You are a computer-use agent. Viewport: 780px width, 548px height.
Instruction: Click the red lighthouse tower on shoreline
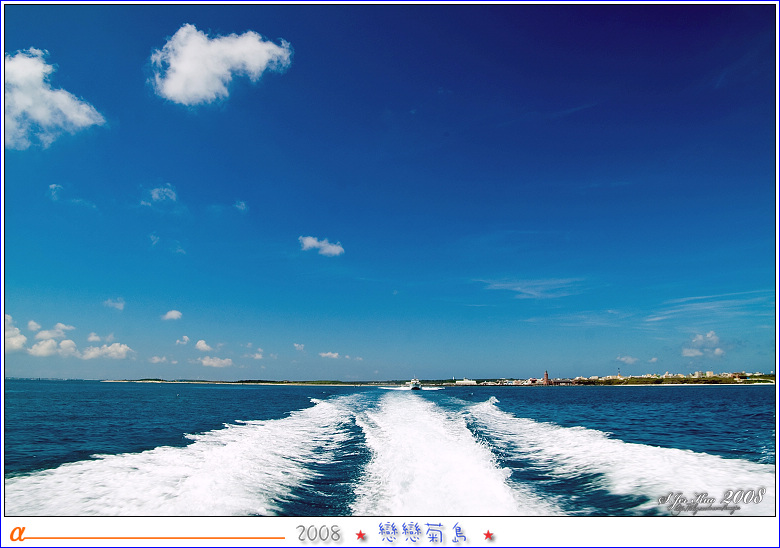click(x=545, y=377)
